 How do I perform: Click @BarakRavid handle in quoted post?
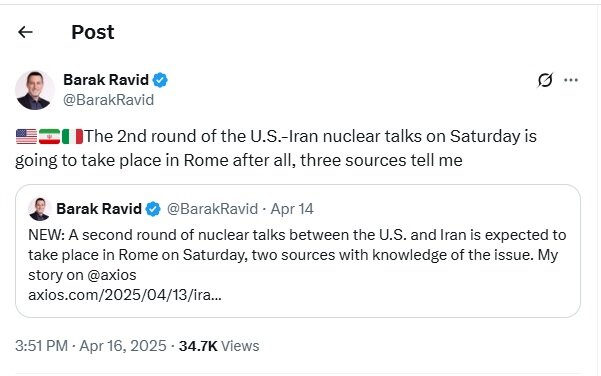[x=212, y=209]
